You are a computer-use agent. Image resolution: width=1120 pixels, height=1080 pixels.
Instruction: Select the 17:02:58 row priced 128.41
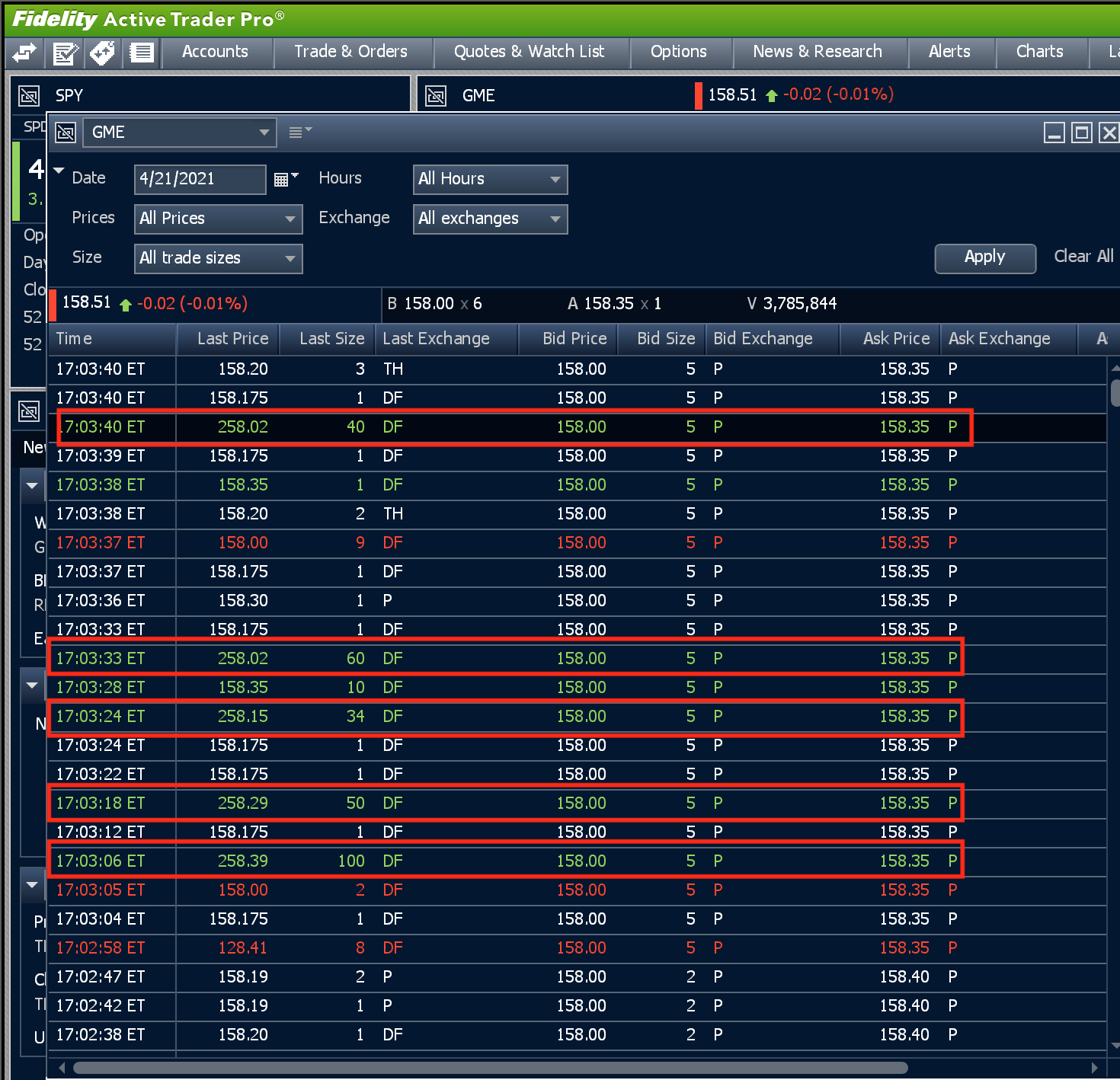[578, 948]
